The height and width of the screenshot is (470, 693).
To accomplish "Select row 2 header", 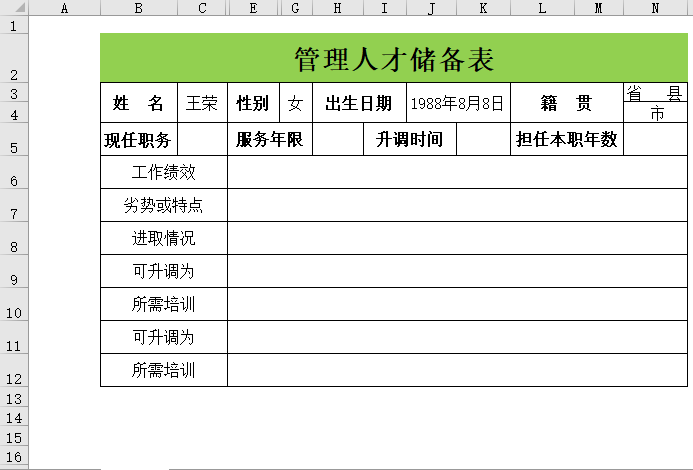I will point(14,75).
